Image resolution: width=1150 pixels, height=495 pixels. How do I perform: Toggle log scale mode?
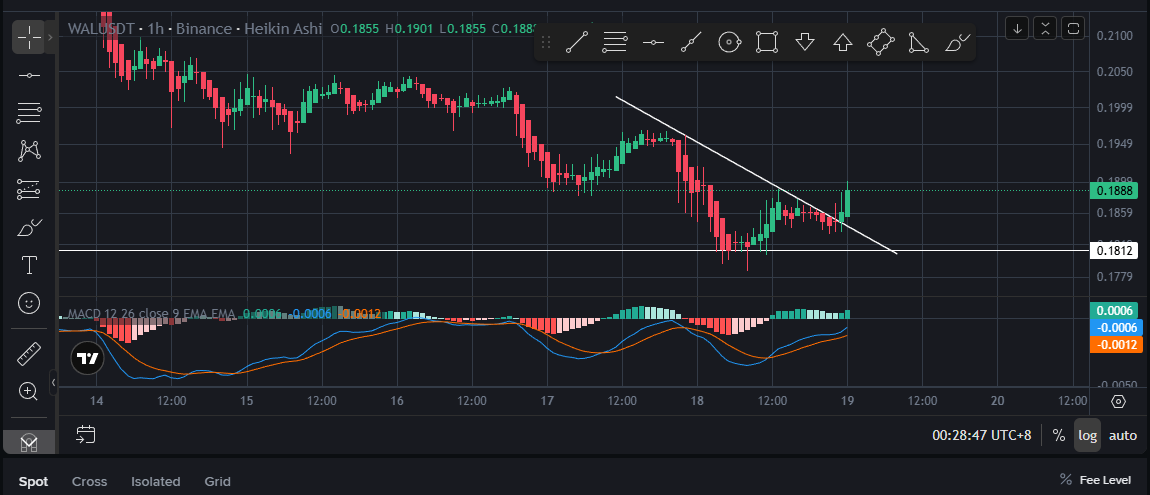1088,435
